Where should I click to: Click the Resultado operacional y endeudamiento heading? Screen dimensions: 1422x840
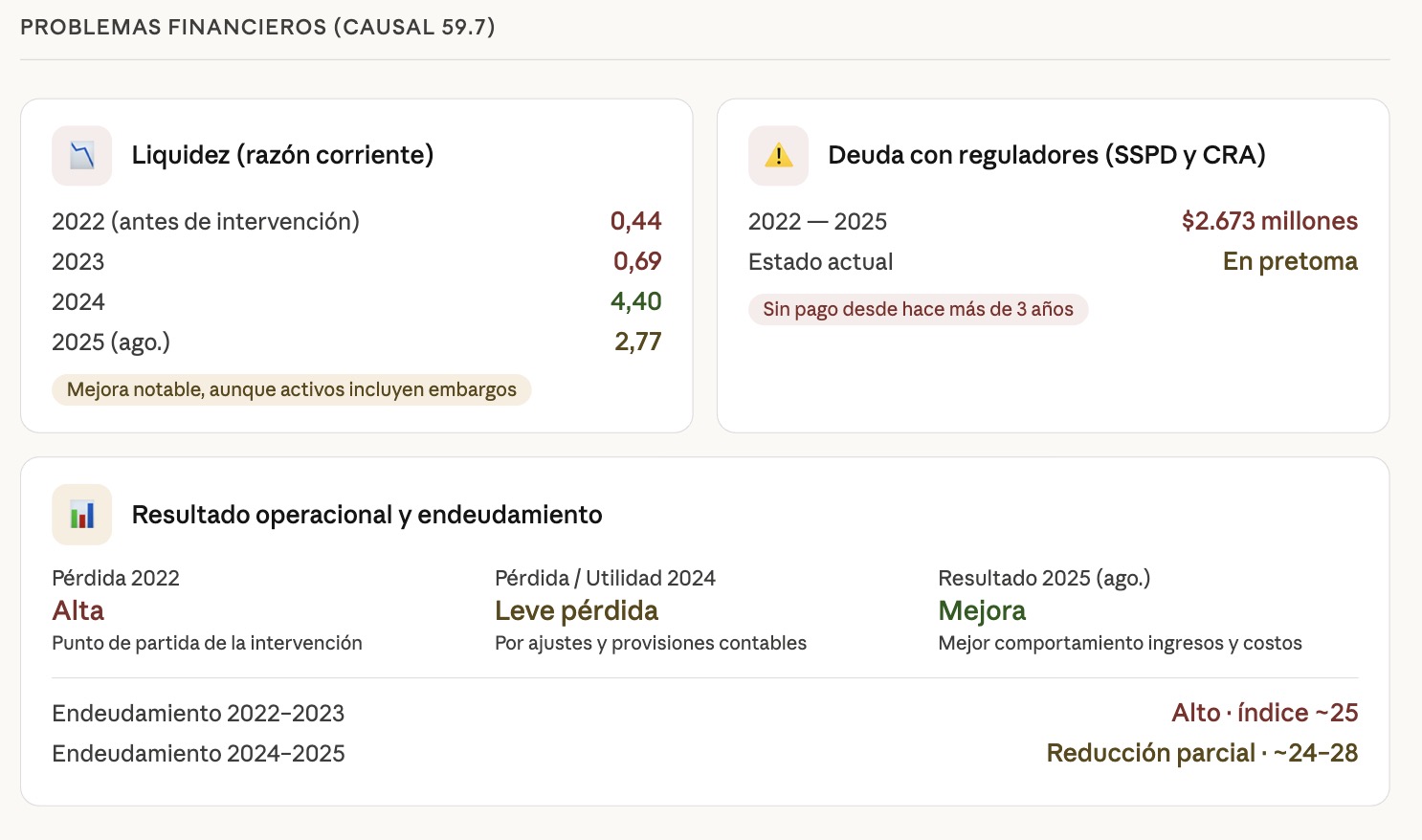tap(367, 515)
